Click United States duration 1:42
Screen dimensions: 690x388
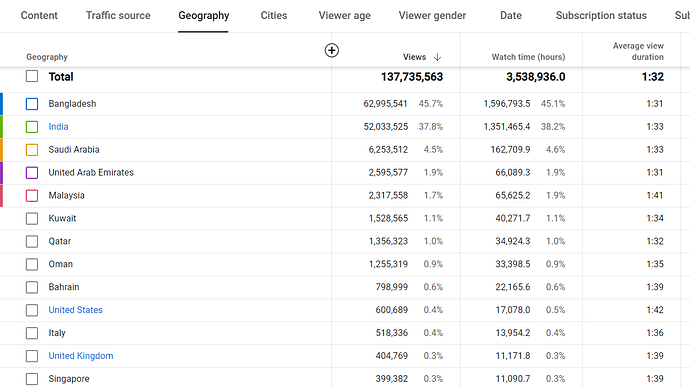(x=655, y=310)
